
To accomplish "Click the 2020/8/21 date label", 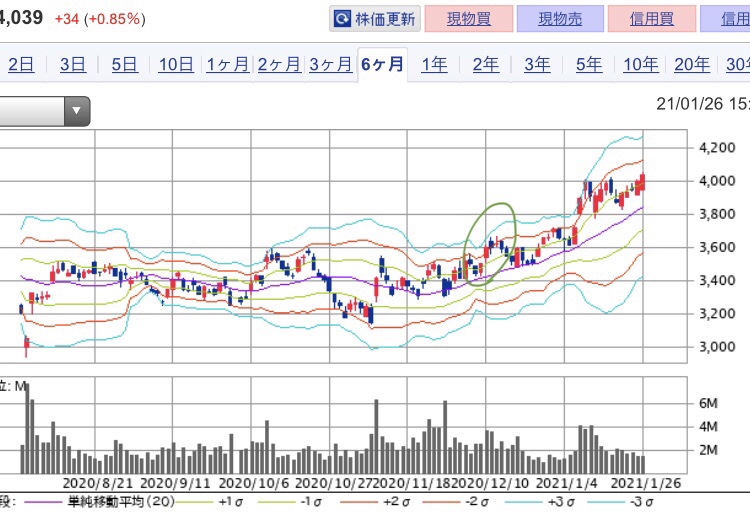I will tap(98, 483).
